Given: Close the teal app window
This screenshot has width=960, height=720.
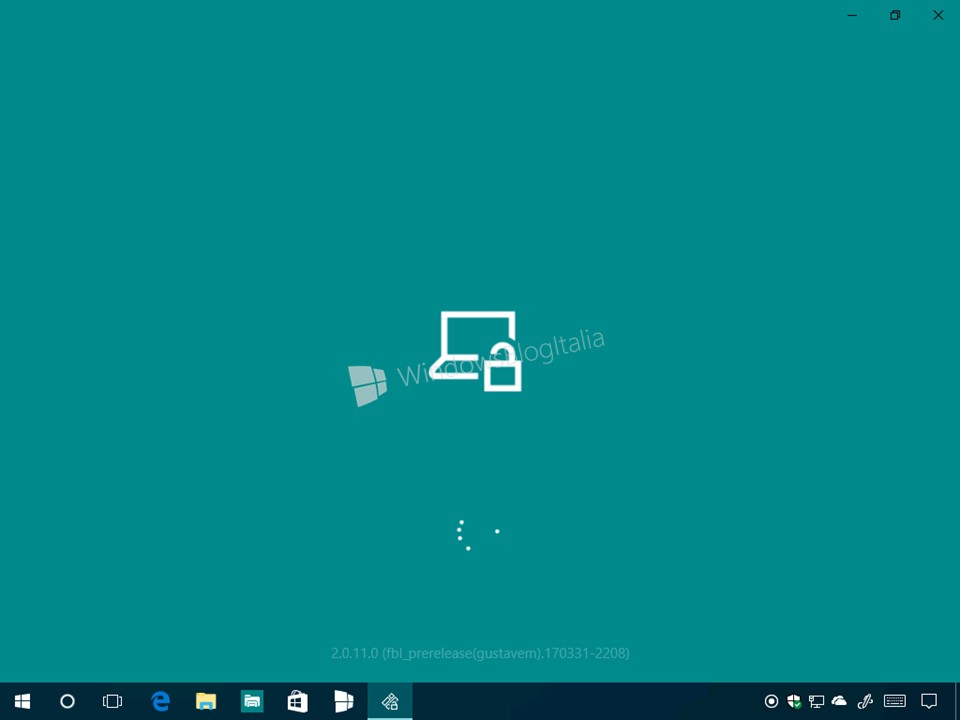Looking at the screenshot, I should [x=938, y=15].
